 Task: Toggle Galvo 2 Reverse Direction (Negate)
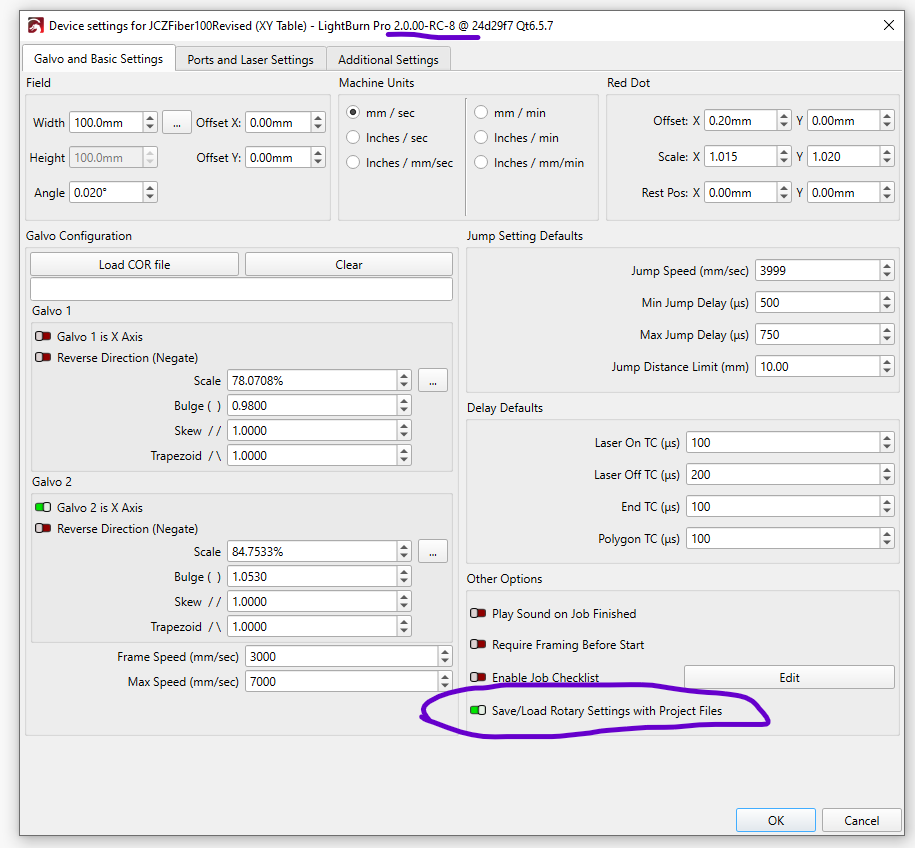click(x=43, y=528)
